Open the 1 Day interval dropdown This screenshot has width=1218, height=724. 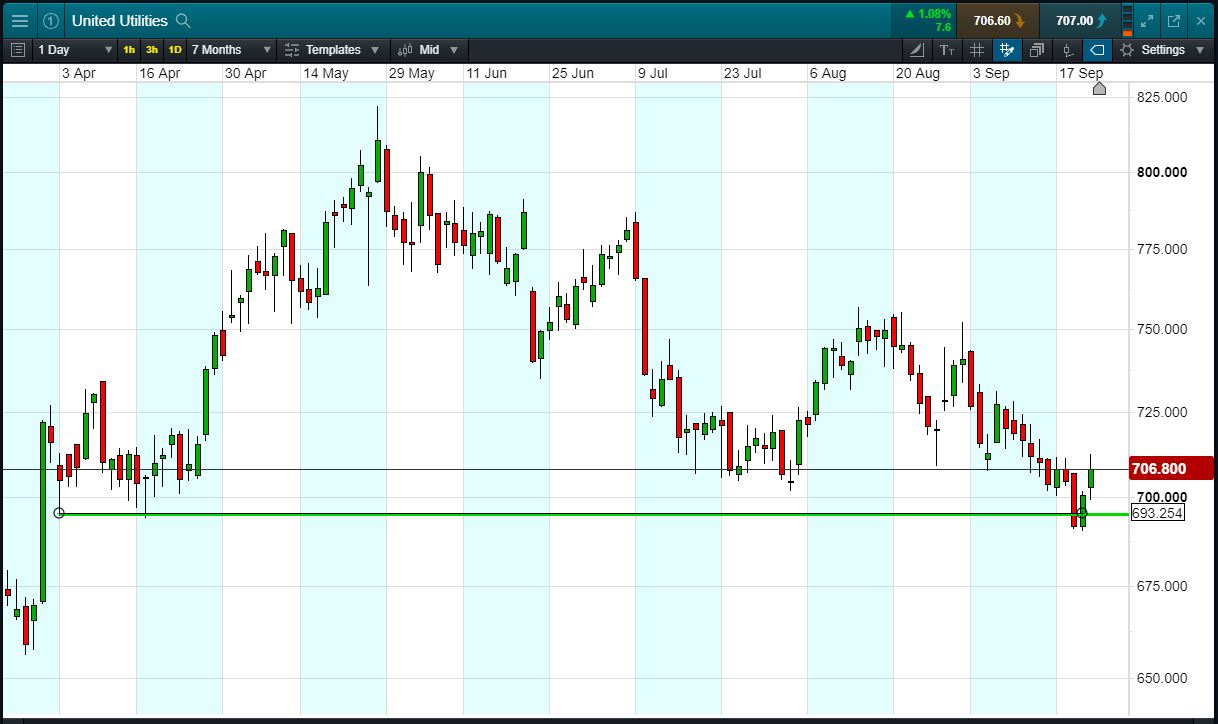[75, 49]
